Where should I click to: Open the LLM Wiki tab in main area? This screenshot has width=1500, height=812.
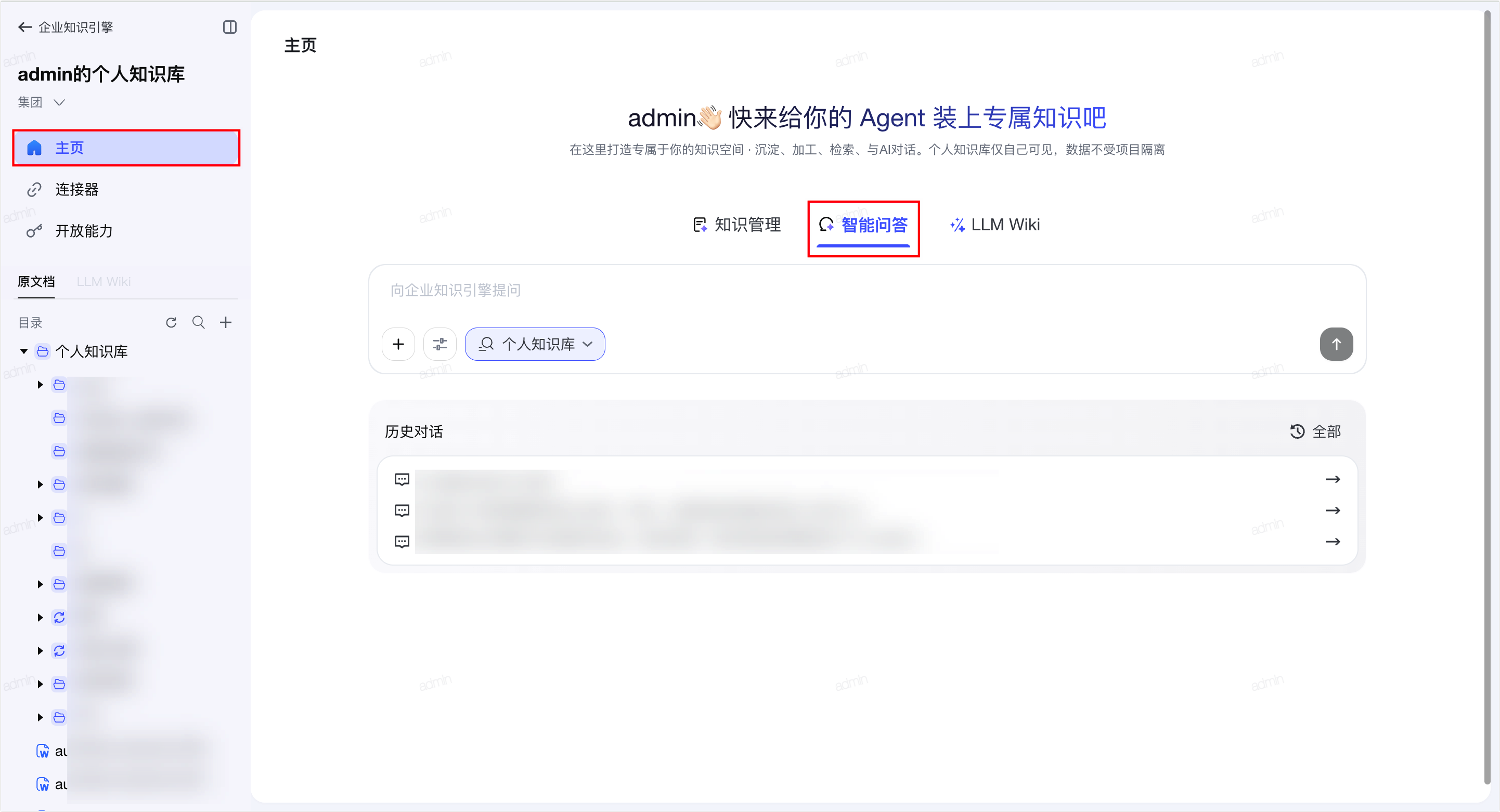coord(994,225)
